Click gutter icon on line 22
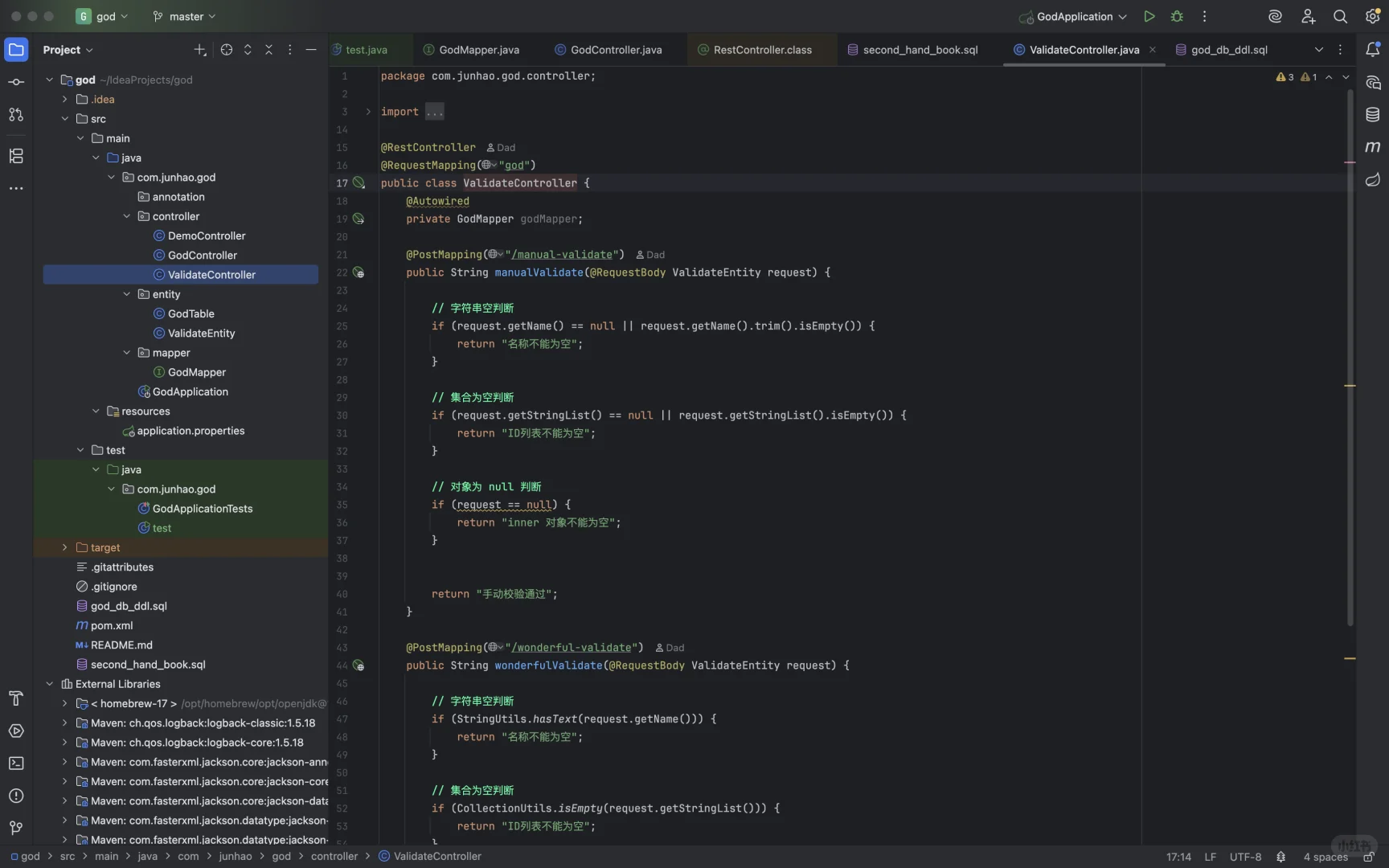The width and height of the screenshot is (1389, 868). coord(359,272)
